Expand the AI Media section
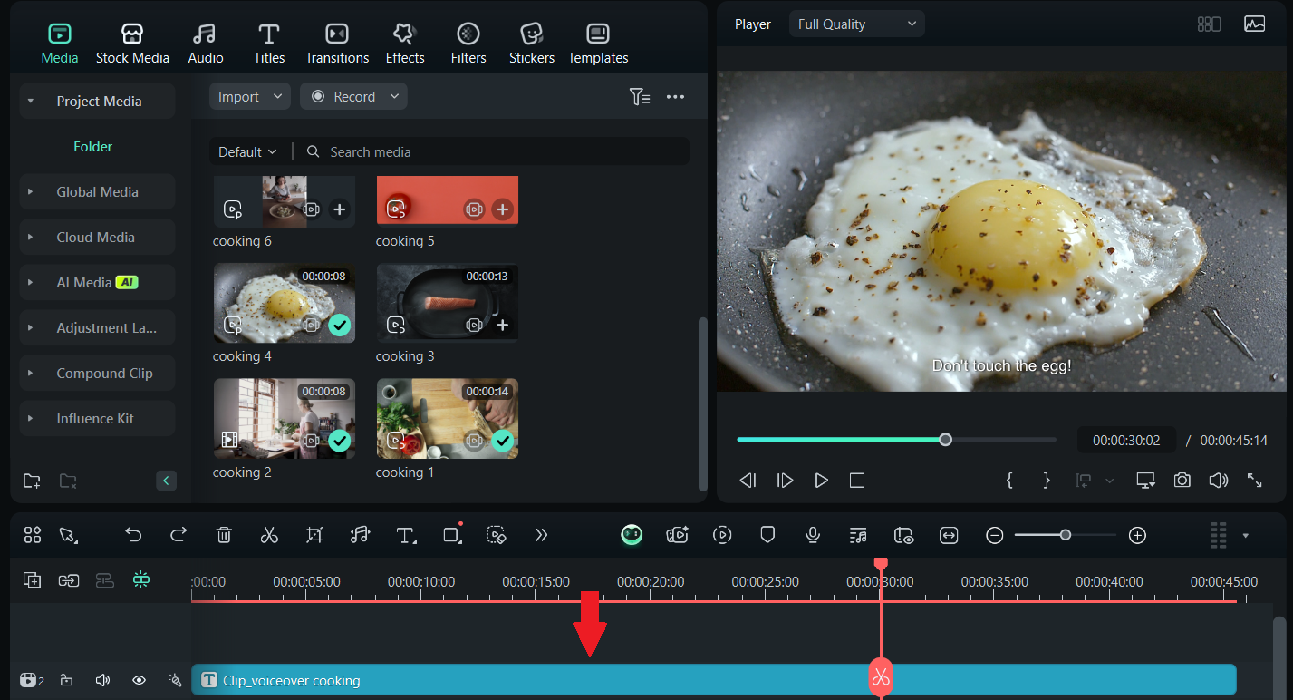The image size is (1293, 700). 31,283
